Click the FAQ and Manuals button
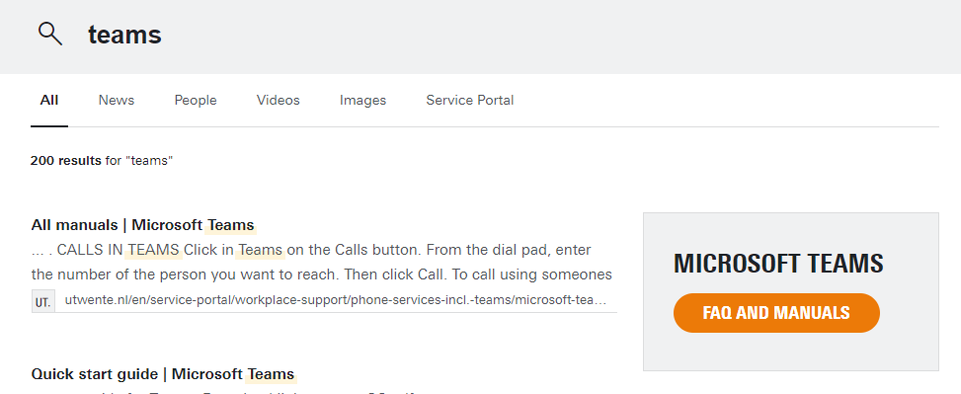 pyautogui.click(x=777, y=313)
